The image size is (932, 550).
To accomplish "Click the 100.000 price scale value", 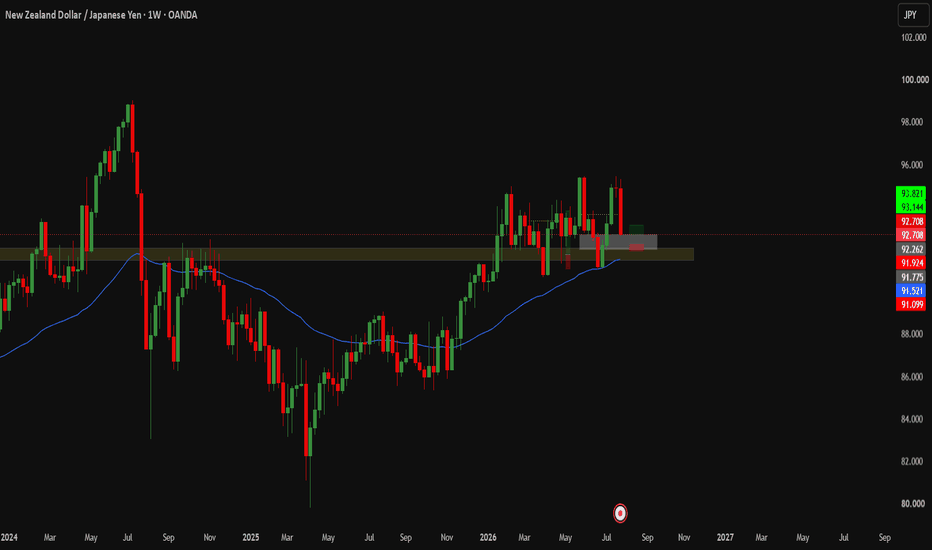I will [914, 80].
